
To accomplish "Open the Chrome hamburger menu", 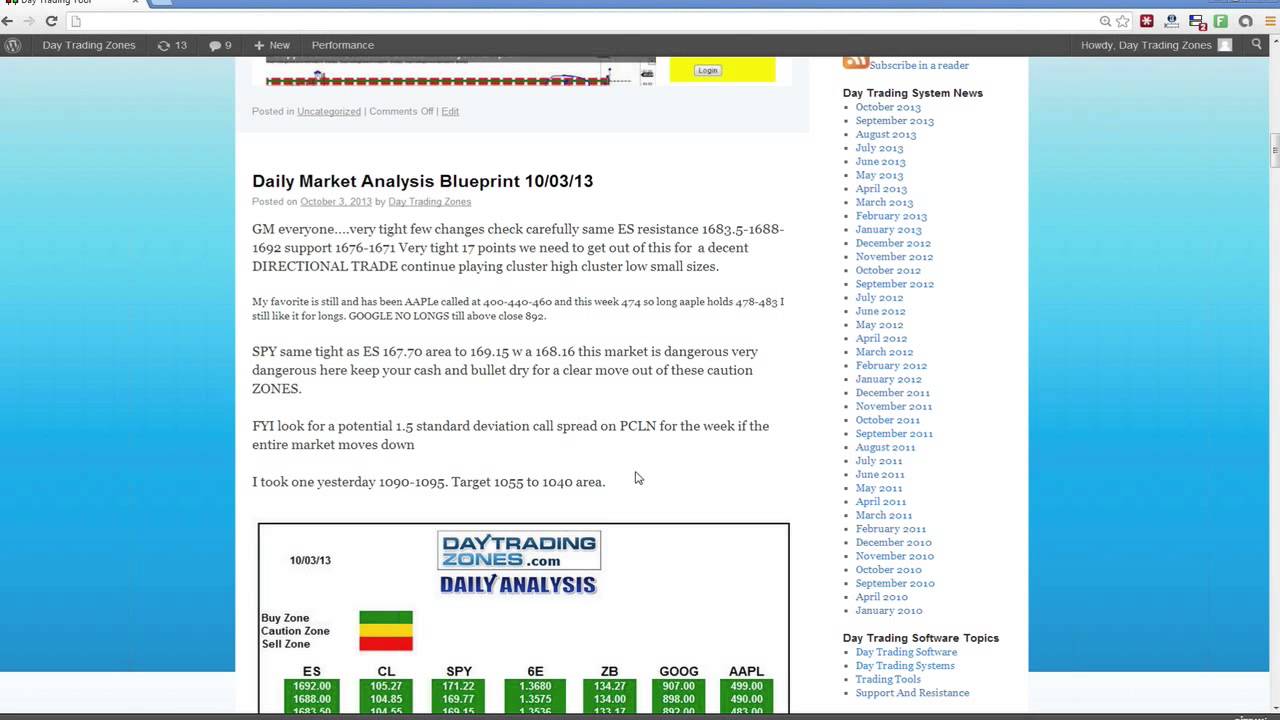I will point(1270,21).
